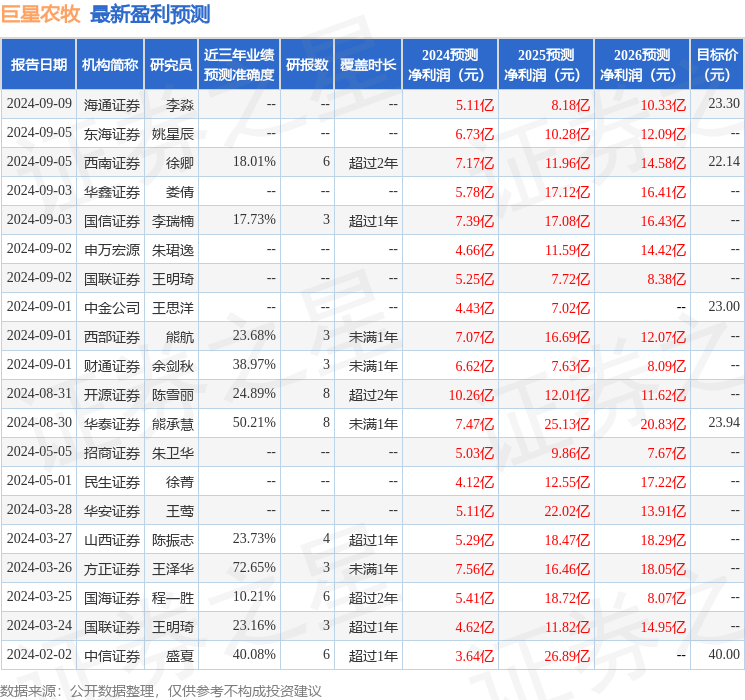Viewport: 745px width, 700px height.
Task: Click the 方正证券 institution cell
Action: [112, 569]
